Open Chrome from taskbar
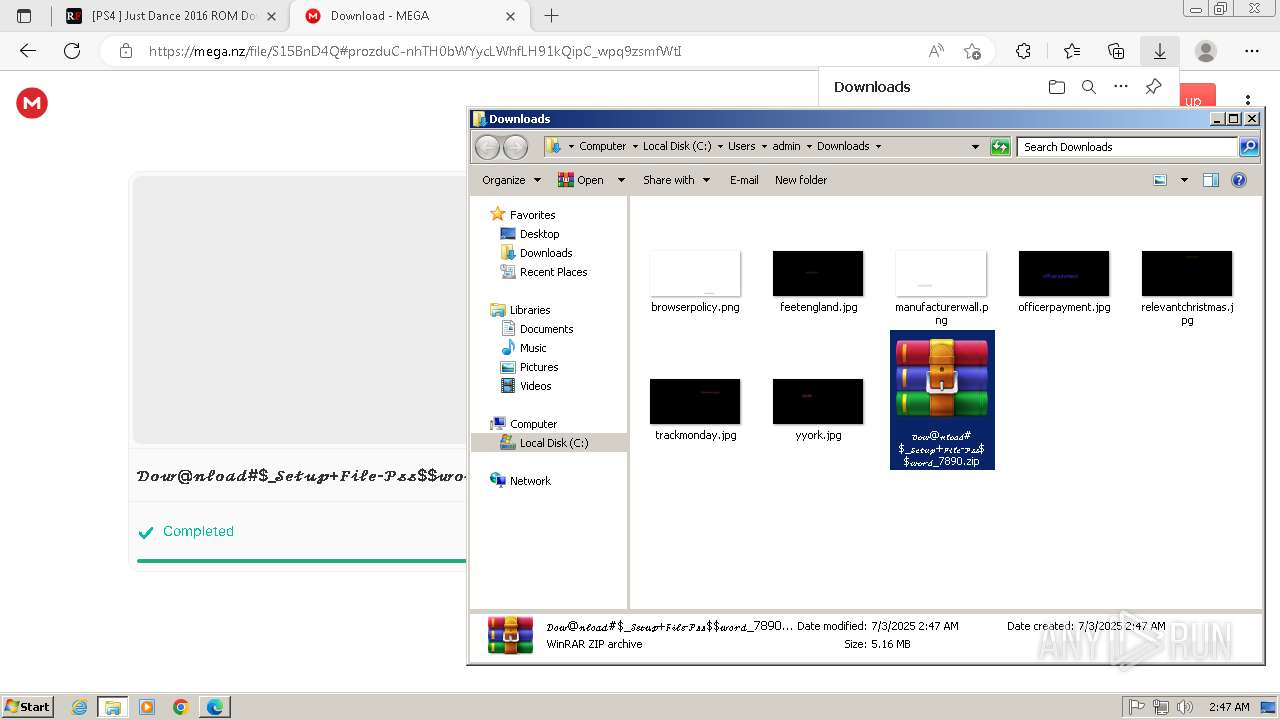This screenshot has width=1280, height=720. pos(181,707)
